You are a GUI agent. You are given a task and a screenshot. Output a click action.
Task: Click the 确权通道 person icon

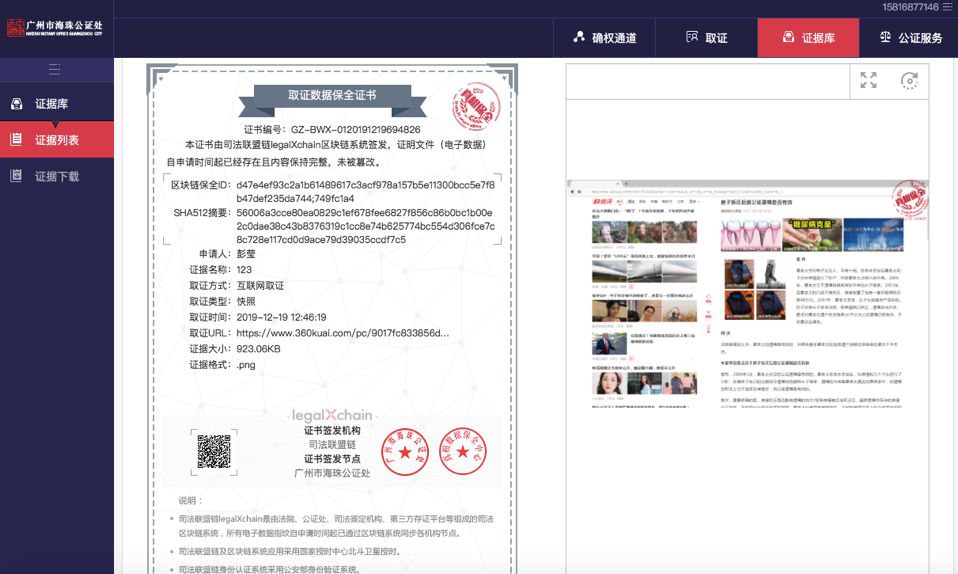(x=579, y=37)
